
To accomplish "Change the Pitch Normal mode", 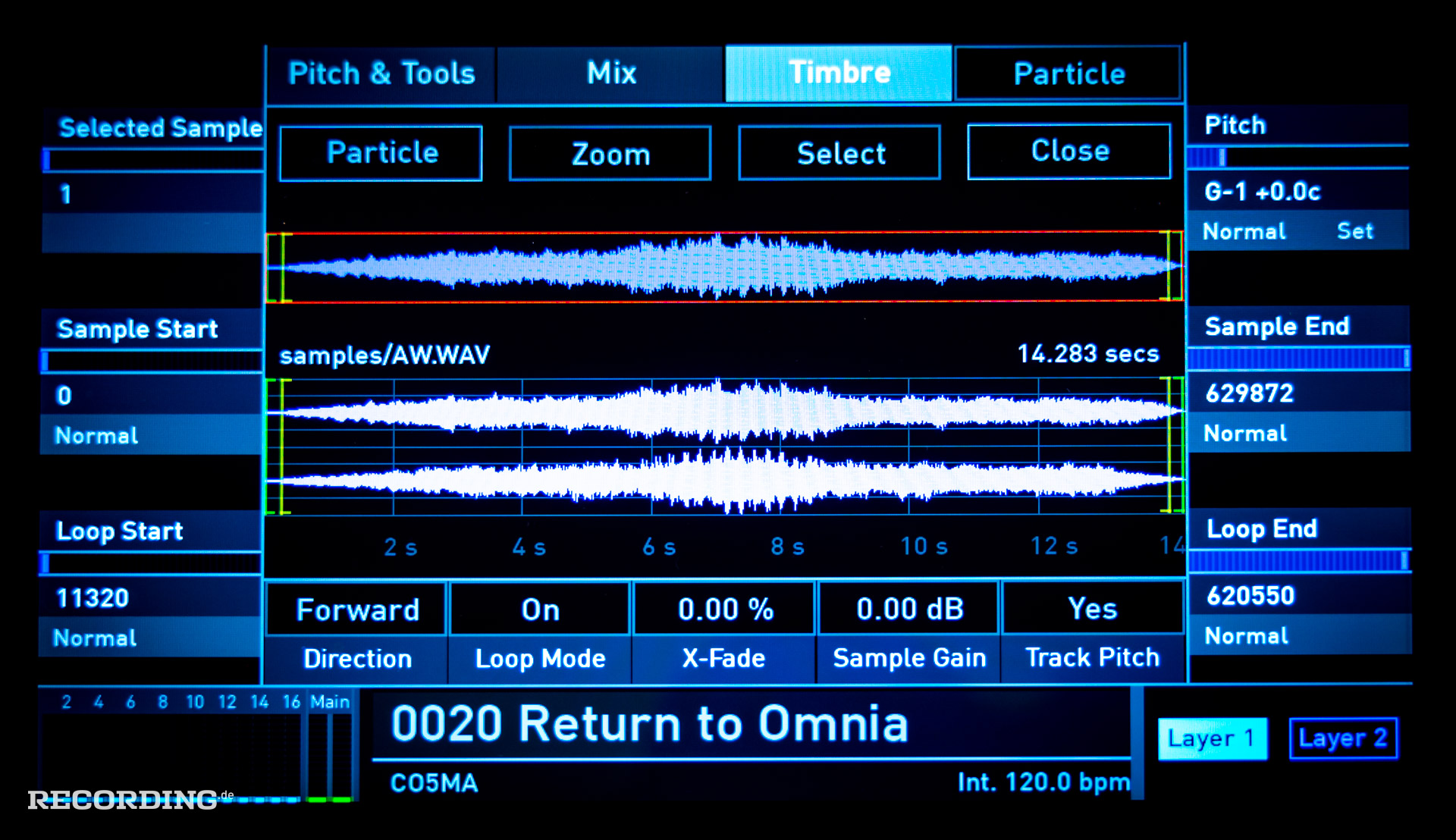I will (1244, 231).
